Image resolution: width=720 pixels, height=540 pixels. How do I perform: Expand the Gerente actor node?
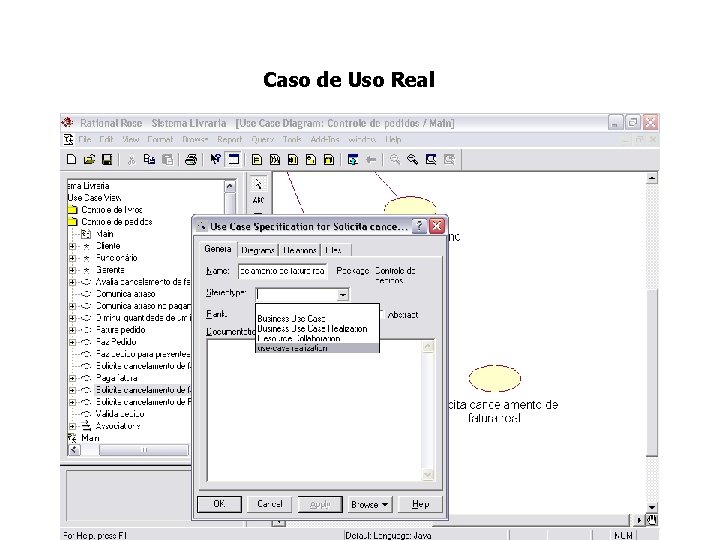[72, 270]
